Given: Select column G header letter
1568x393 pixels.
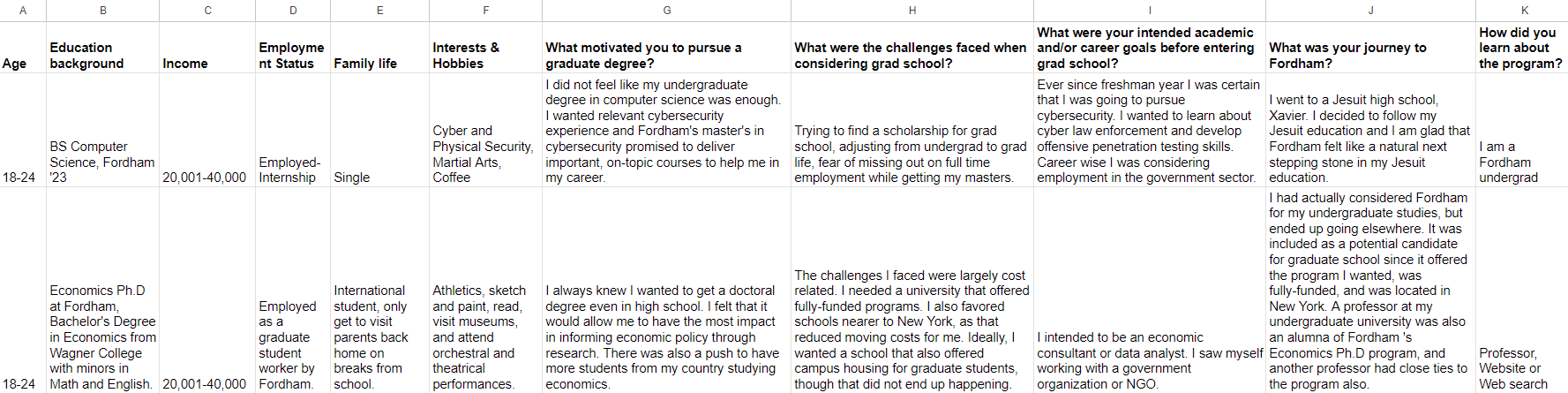Looking at the screenshot, I should (x=666, y=11).
